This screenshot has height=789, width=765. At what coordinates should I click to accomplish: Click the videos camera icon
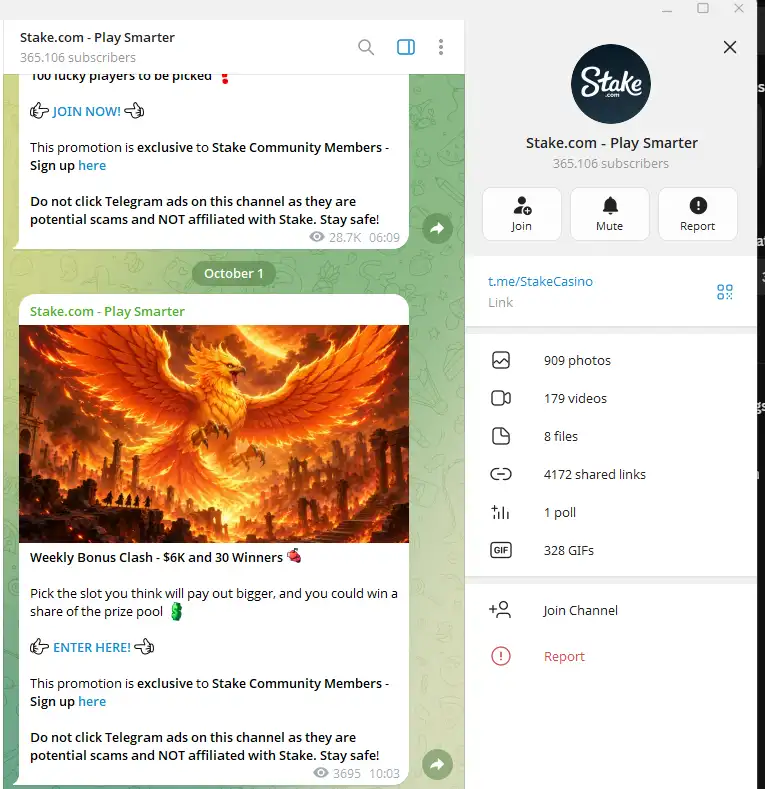(501, 399)
